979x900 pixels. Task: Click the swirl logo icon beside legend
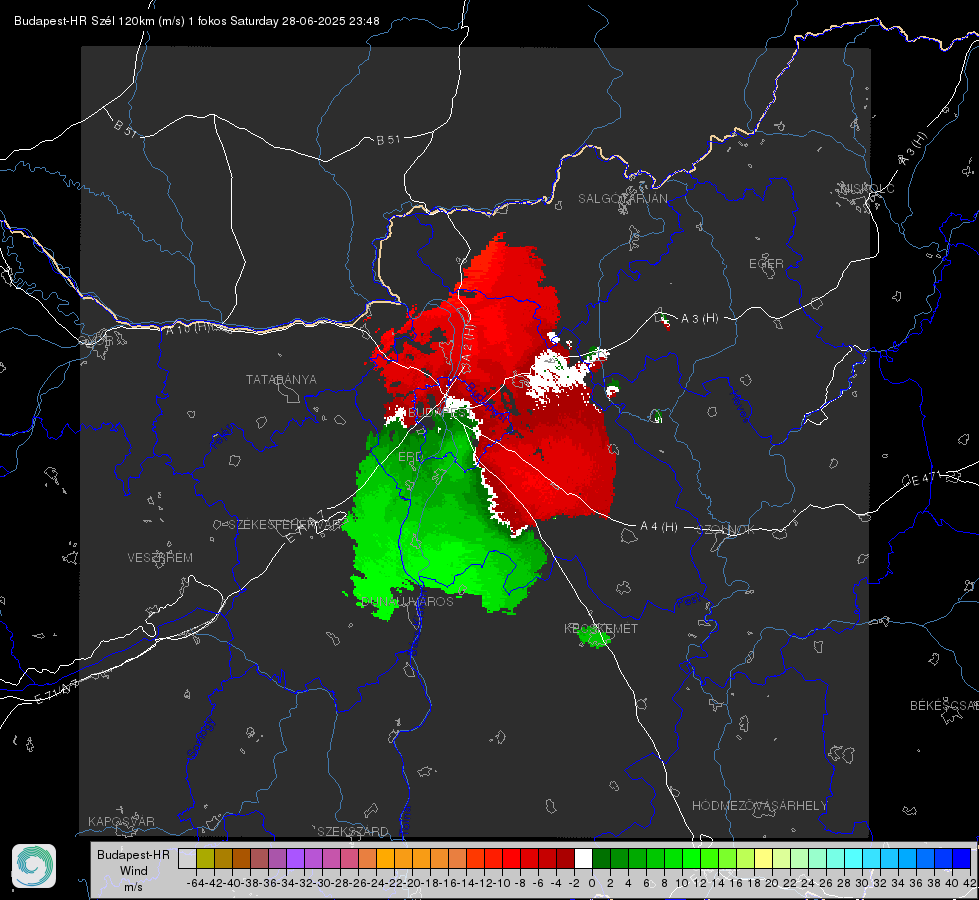tap(34, 866)
